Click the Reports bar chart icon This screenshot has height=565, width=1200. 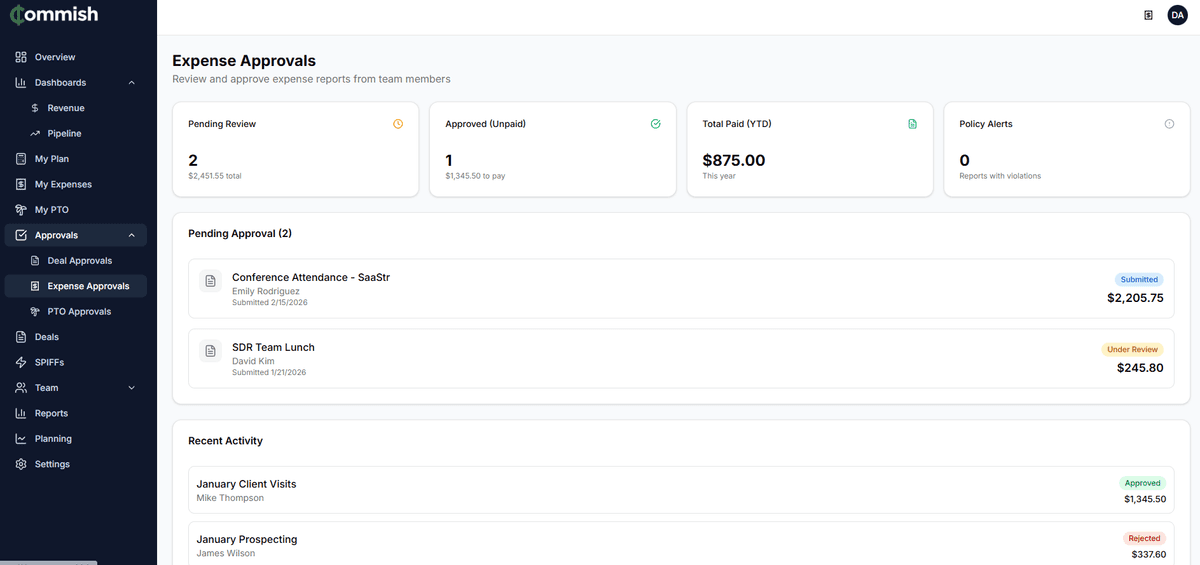point(21,413)
